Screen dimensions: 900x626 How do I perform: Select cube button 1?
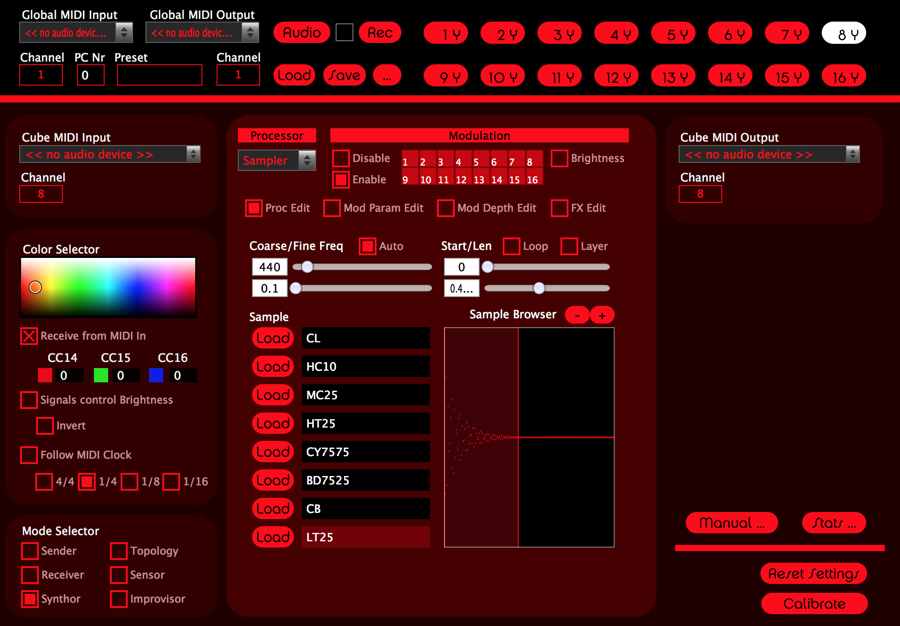[x=445, y=33]
